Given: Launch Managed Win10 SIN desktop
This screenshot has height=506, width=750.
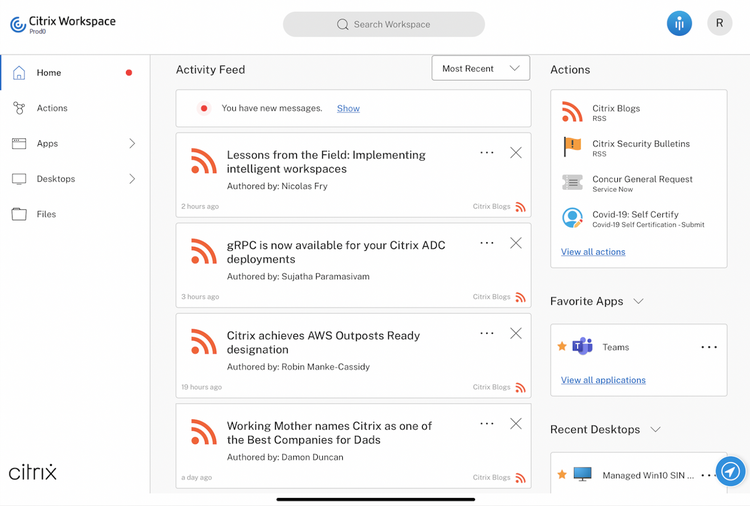Looking at the screenshot, I should 648,475.
